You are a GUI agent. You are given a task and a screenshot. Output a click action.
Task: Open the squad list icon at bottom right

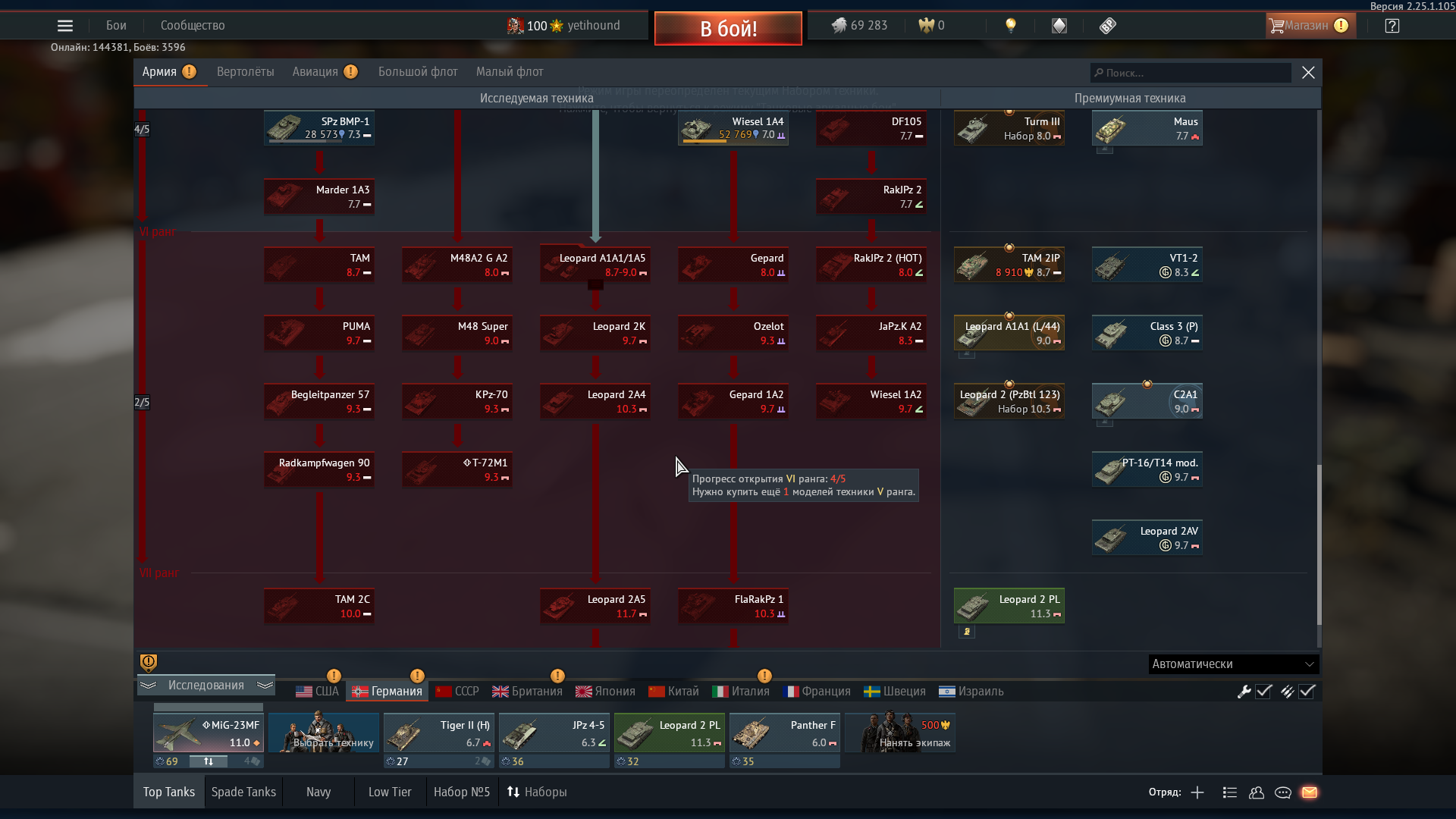point(1230,792)
